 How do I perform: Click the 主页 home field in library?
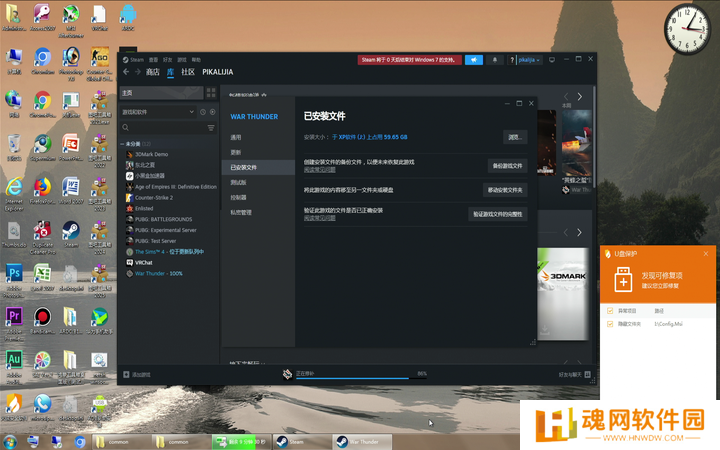click(x=161, y=93)
